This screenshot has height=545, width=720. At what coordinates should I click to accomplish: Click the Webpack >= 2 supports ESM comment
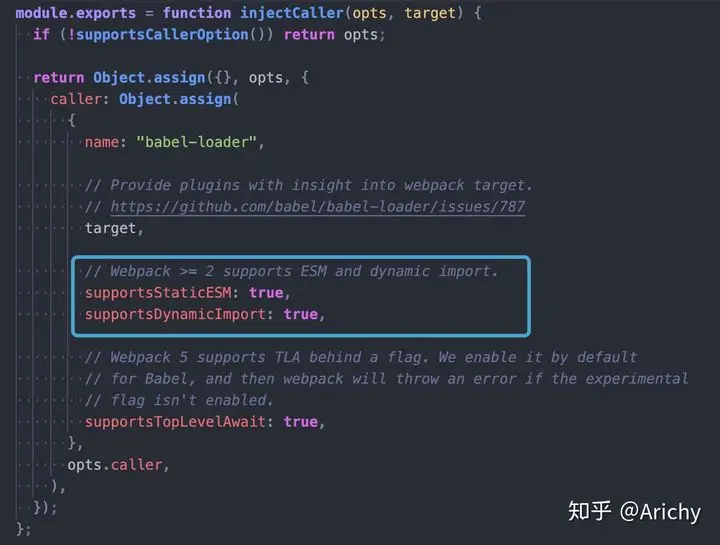(x=292, y=271)
